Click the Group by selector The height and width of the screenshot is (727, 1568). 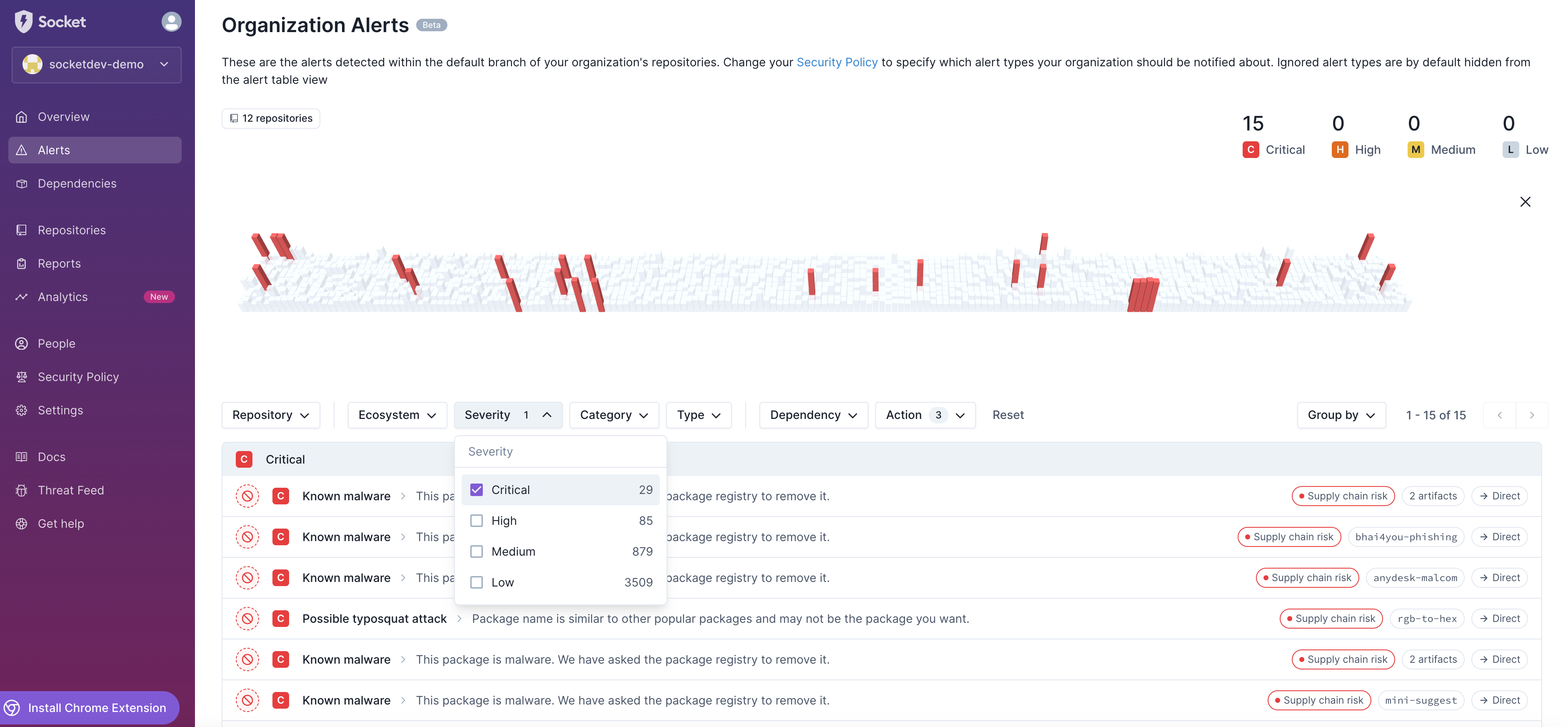pyautogui.click(x=1341, y=414)
